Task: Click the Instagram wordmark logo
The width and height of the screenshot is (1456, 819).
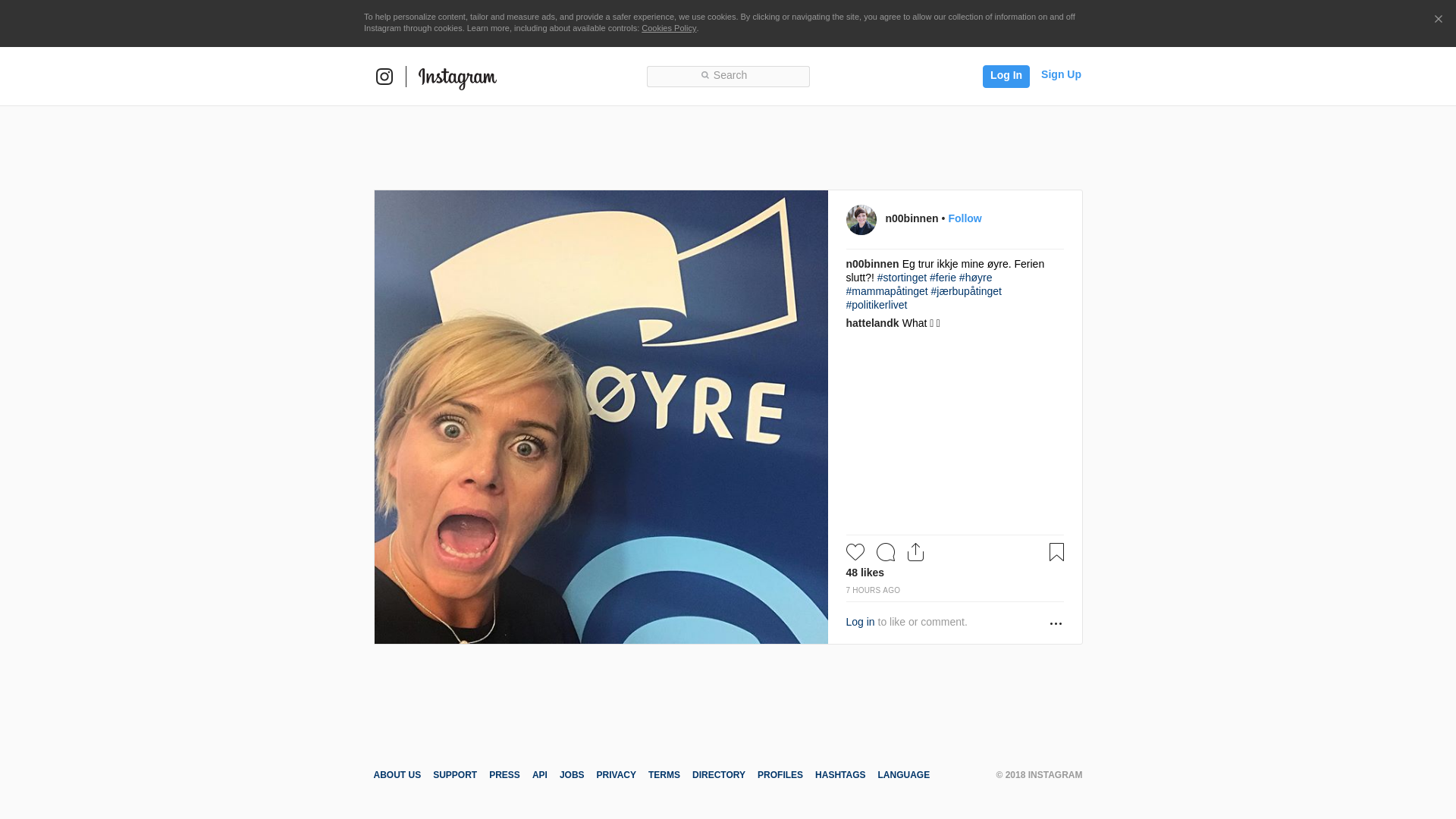Action: pos(457,77)
